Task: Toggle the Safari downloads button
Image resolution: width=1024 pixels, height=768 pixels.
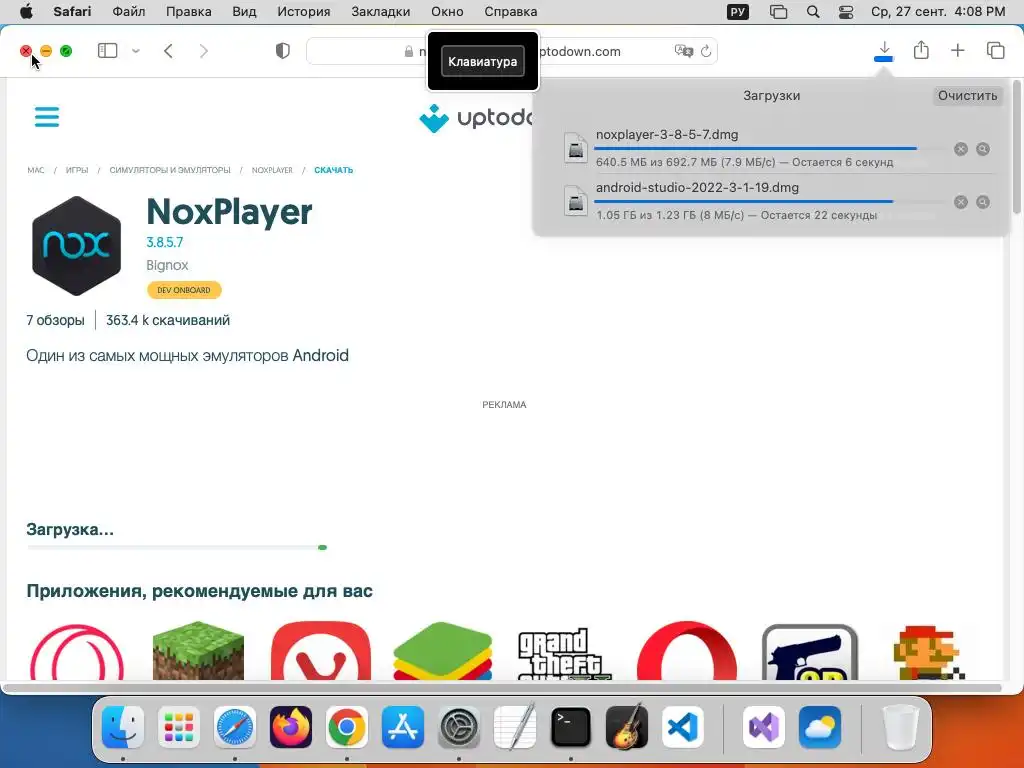Action: 884,51
